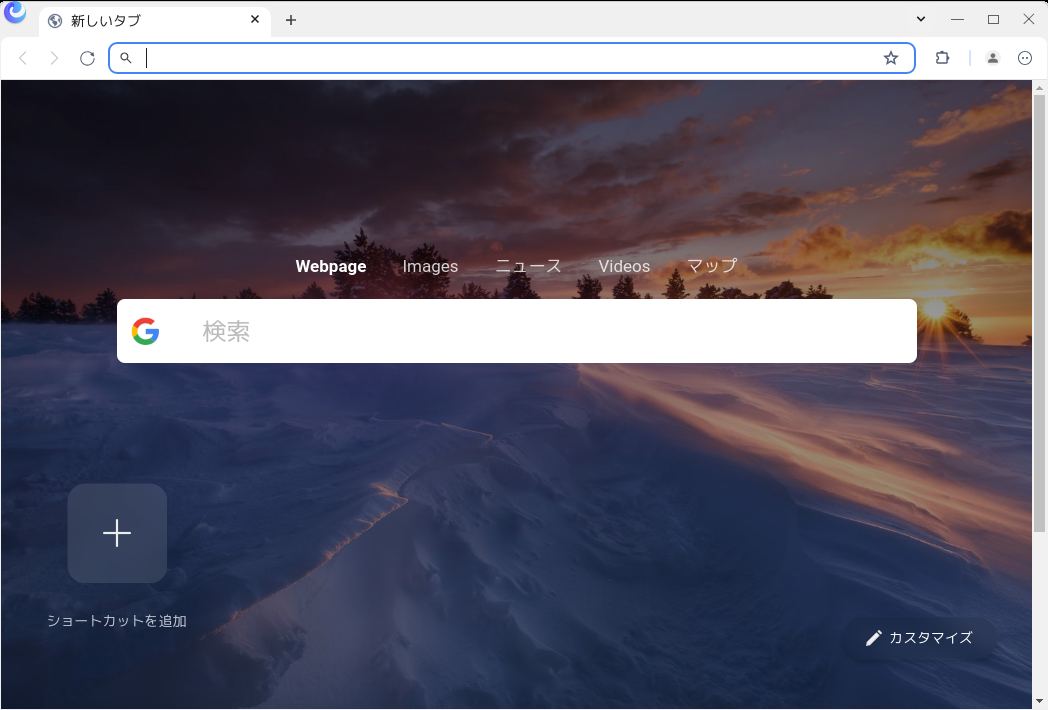Switch to Videos search tab
The height and width of the screenshot is (710, 1048).
624,266
